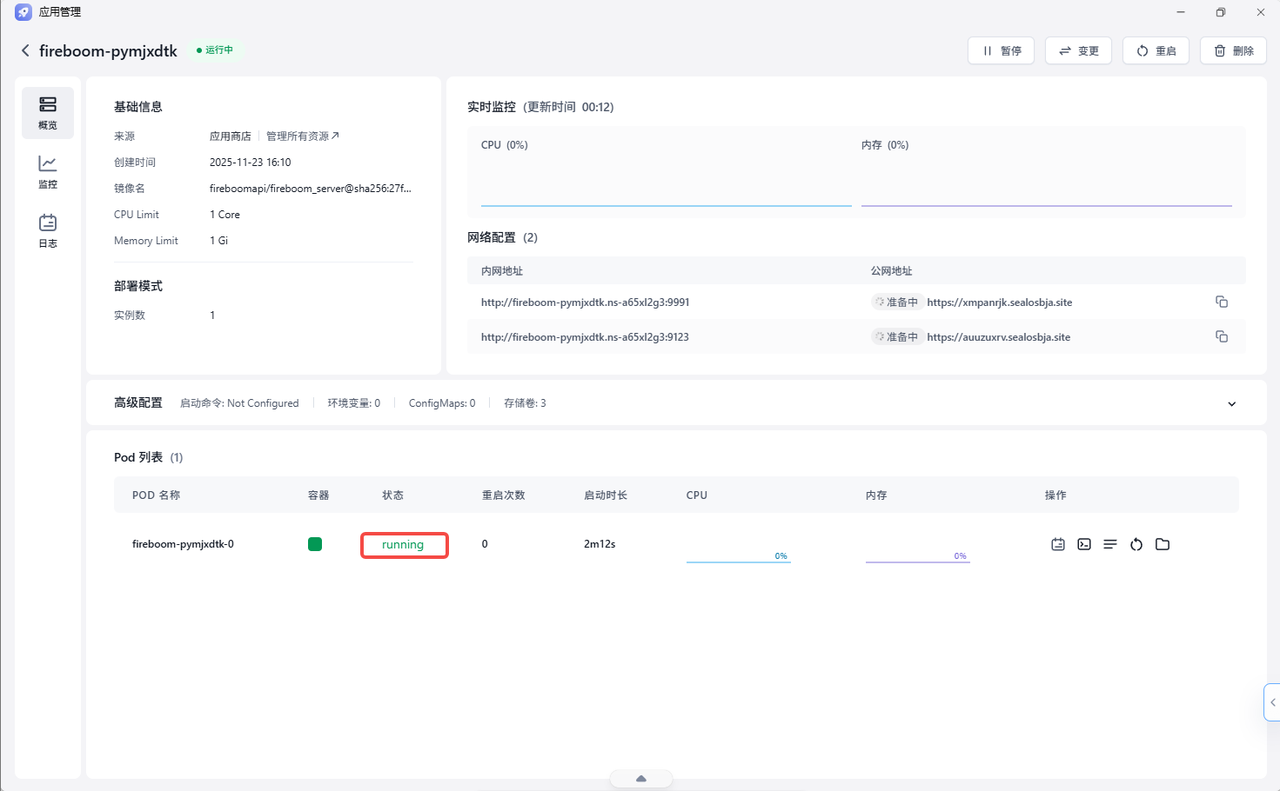Click the 内网地址 column header

(502, 271)
